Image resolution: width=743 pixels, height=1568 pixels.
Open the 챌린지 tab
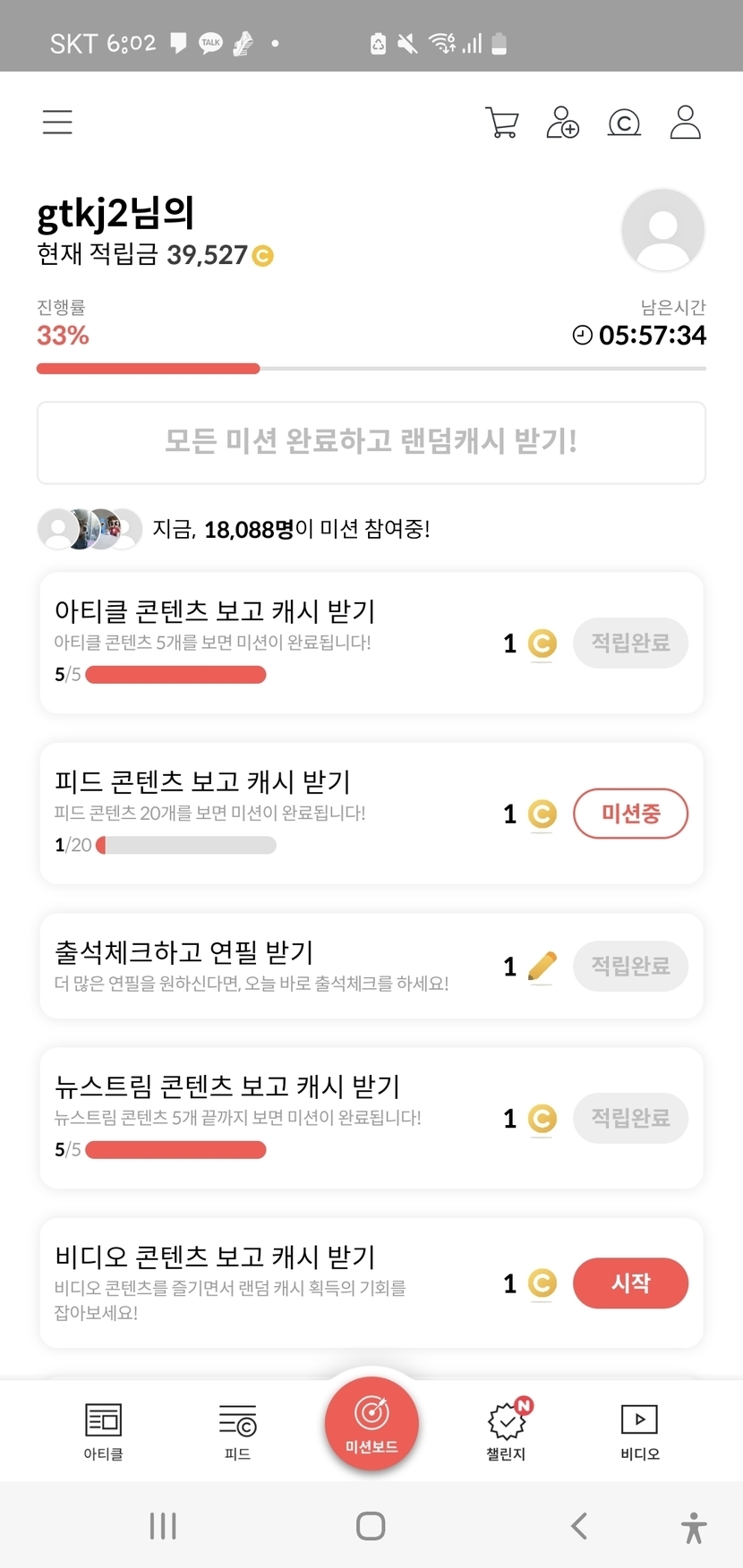506,1430
